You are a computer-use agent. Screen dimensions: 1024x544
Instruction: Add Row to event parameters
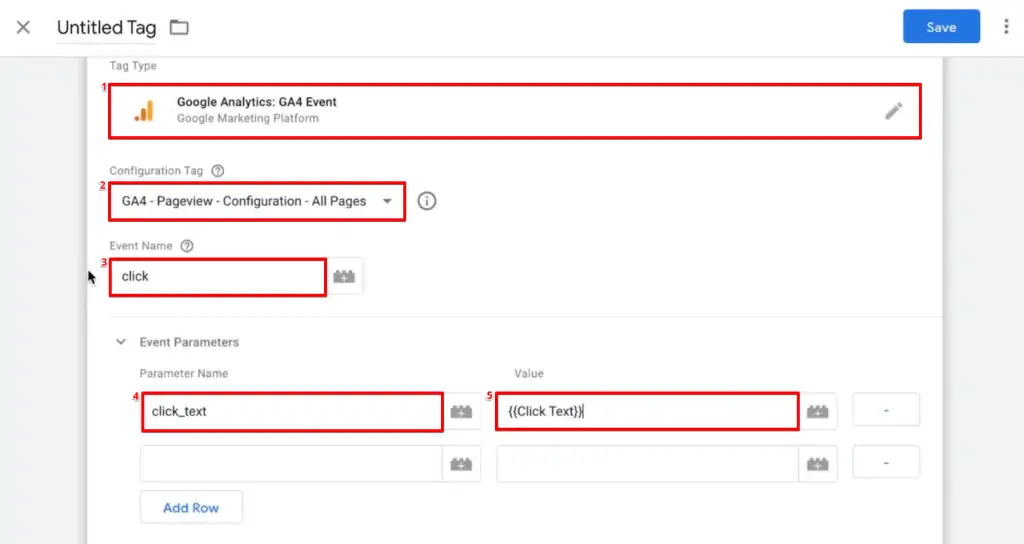[191, 507]
